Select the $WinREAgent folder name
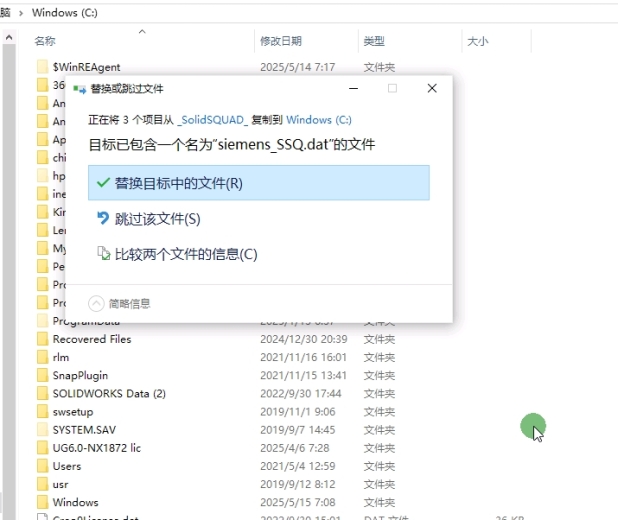618x520 pixels. pos(86,67)
